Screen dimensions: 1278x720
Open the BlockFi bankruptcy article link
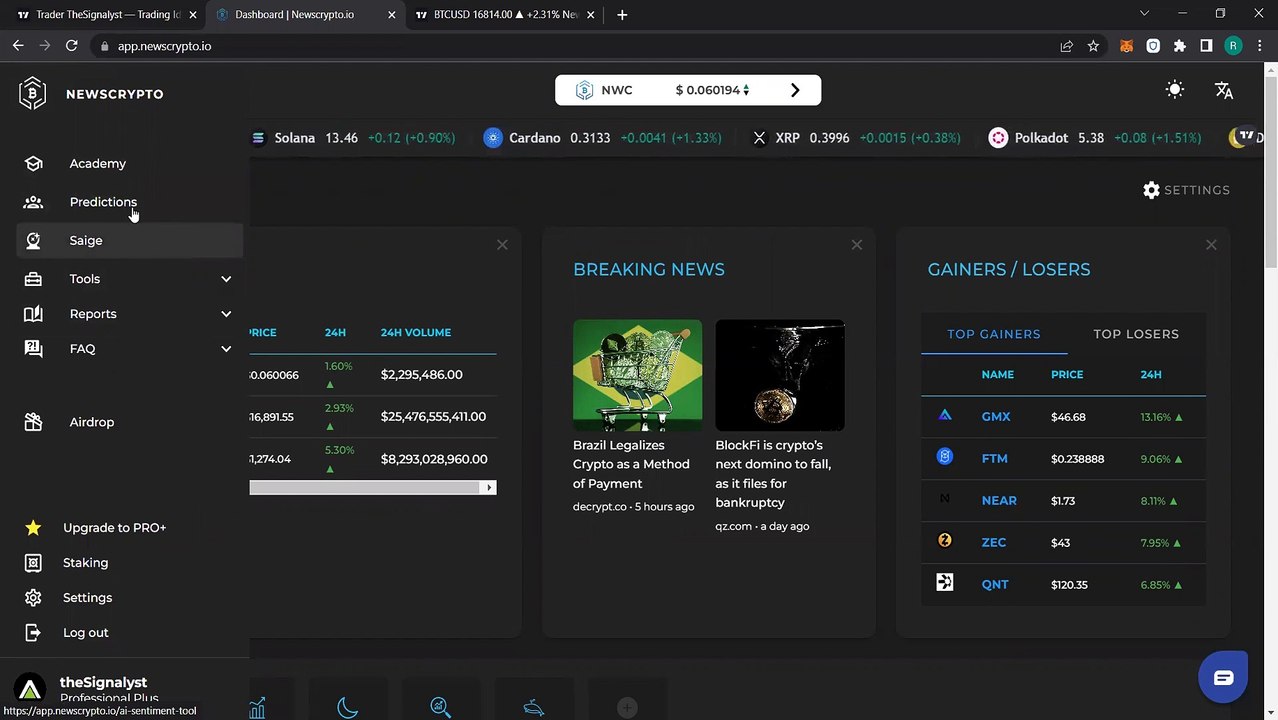click(x=773, y=474)
